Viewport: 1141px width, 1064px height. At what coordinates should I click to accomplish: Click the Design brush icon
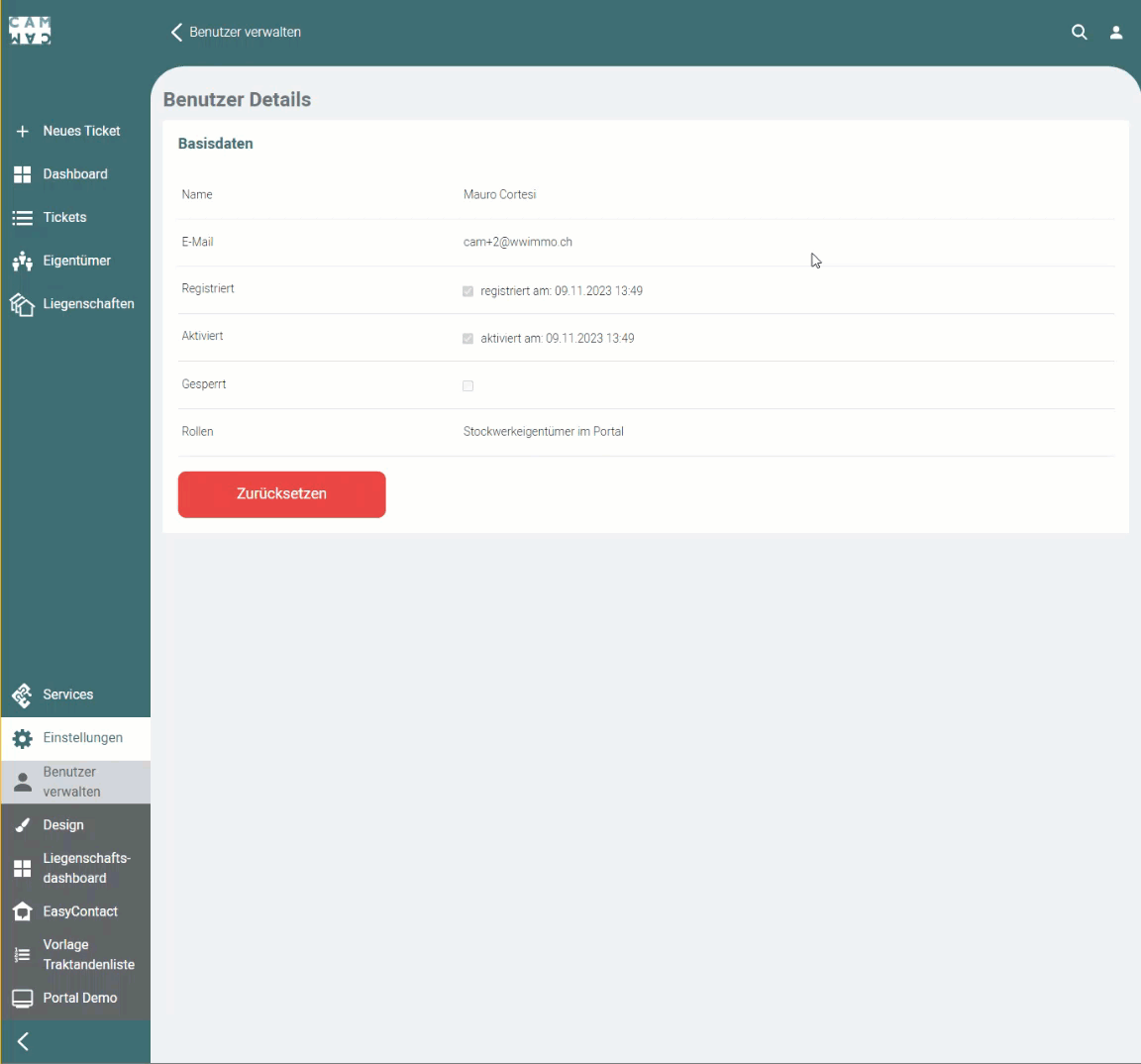(x=23, y=825)
